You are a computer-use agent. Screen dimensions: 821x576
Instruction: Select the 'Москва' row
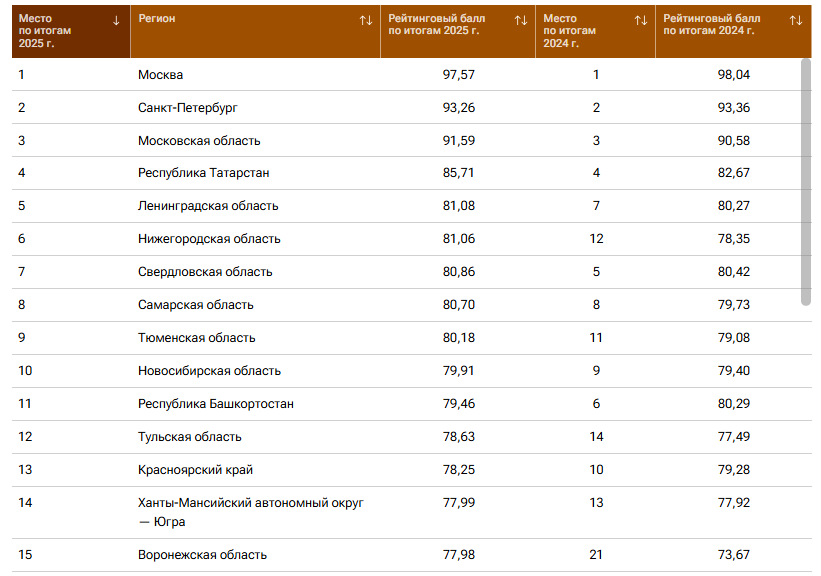click(x=412, y=74)
